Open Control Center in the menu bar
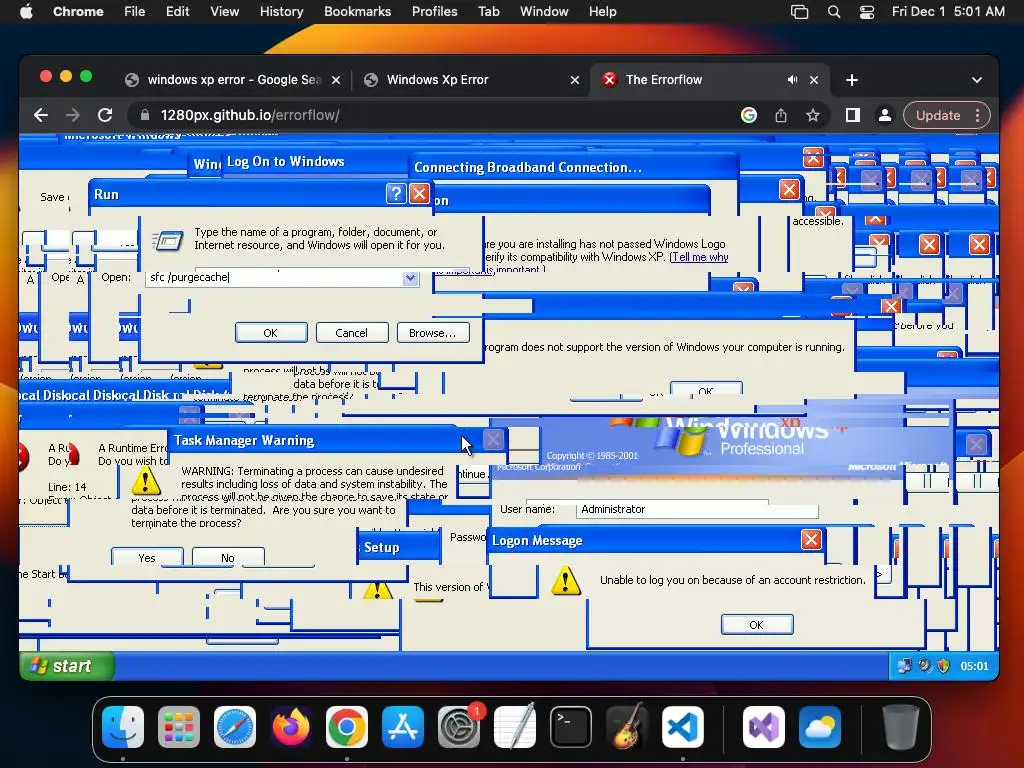Screen dimensions: 1024x768 [x=867, y=12]
